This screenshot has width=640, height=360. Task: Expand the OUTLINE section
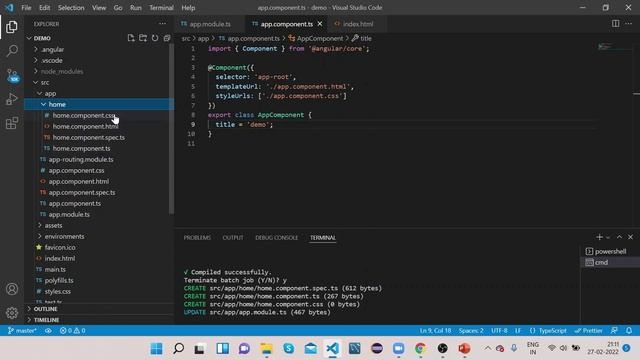(99, 309)
